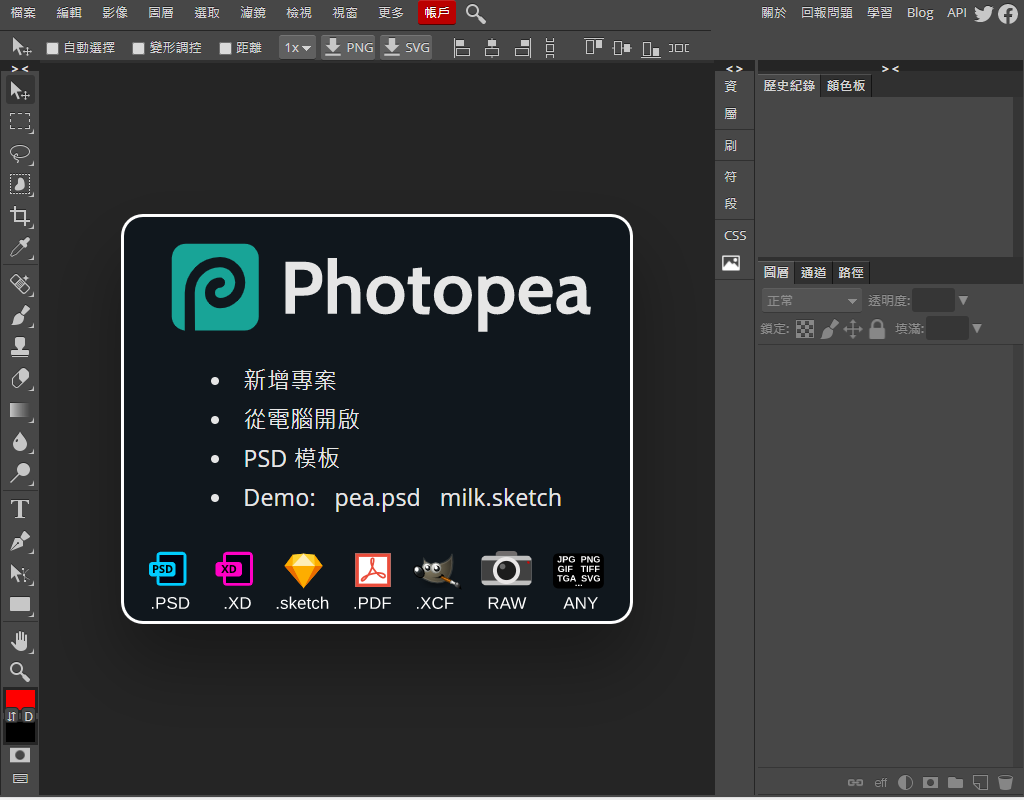Open the 圖層 menu in the menu bar
Viewport: 1024px width, 800px height.
[x=161, y=13]
